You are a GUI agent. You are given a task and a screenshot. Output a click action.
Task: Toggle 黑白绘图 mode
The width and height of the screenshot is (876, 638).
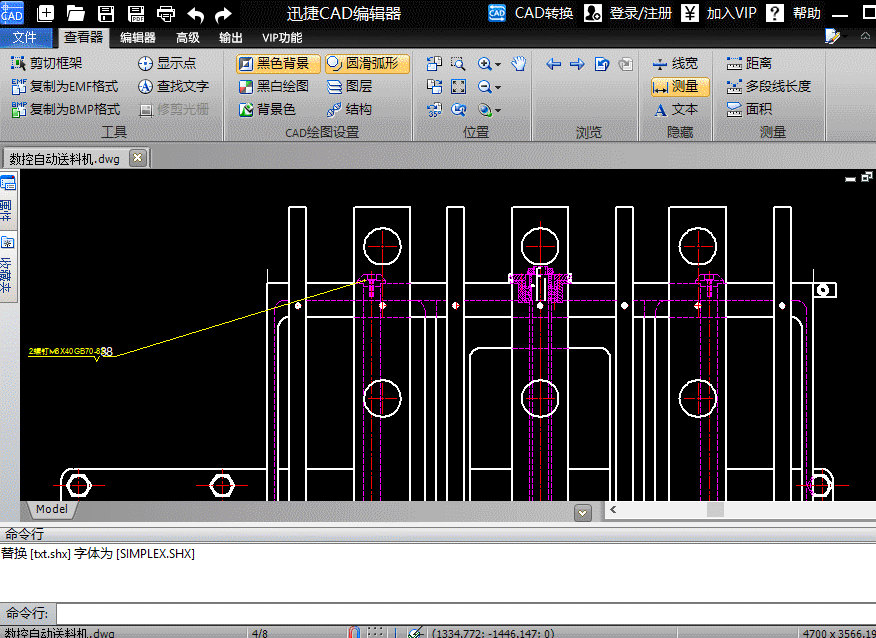(x=274, y=86)
